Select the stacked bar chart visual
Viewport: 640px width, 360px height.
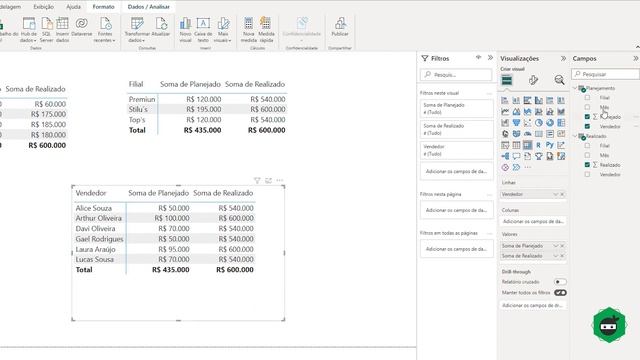(505, 100)
